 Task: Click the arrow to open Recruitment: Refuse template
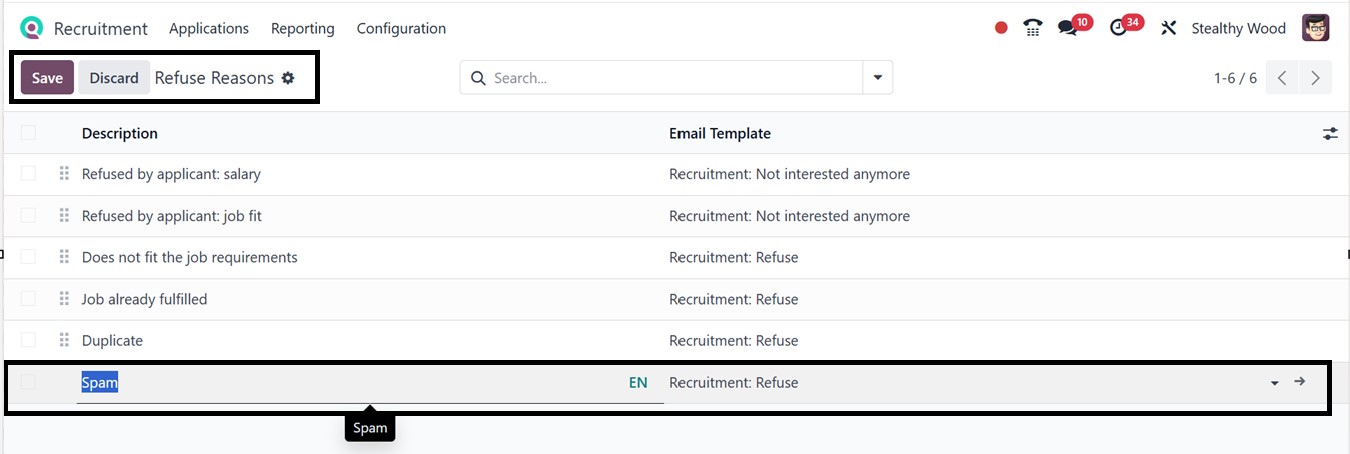pos(1299,382)
